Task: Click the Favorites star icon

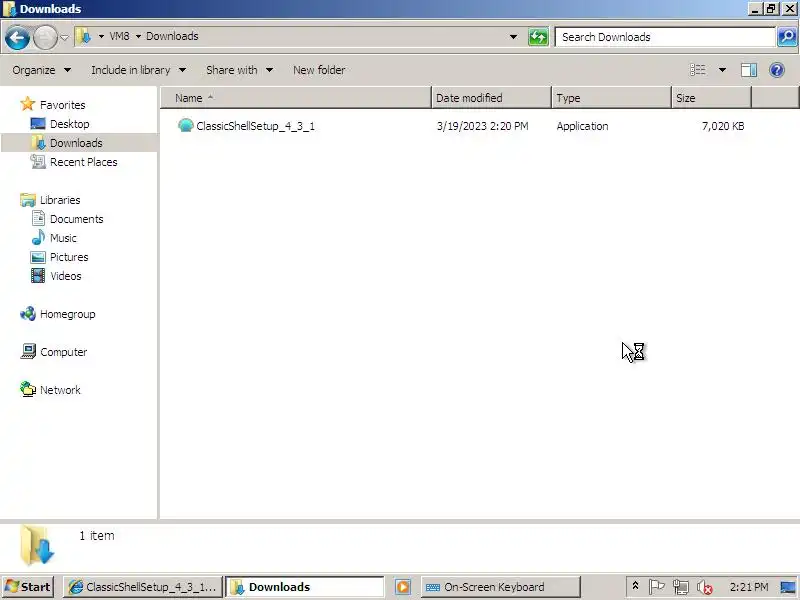Action: point(28,104)
